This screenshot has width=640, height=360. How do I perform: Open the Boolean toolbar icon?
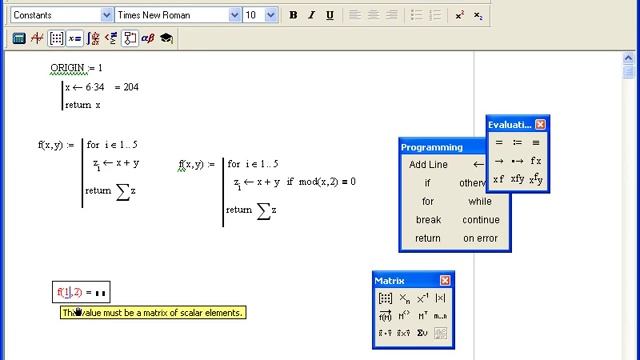[x=111, y=38]
